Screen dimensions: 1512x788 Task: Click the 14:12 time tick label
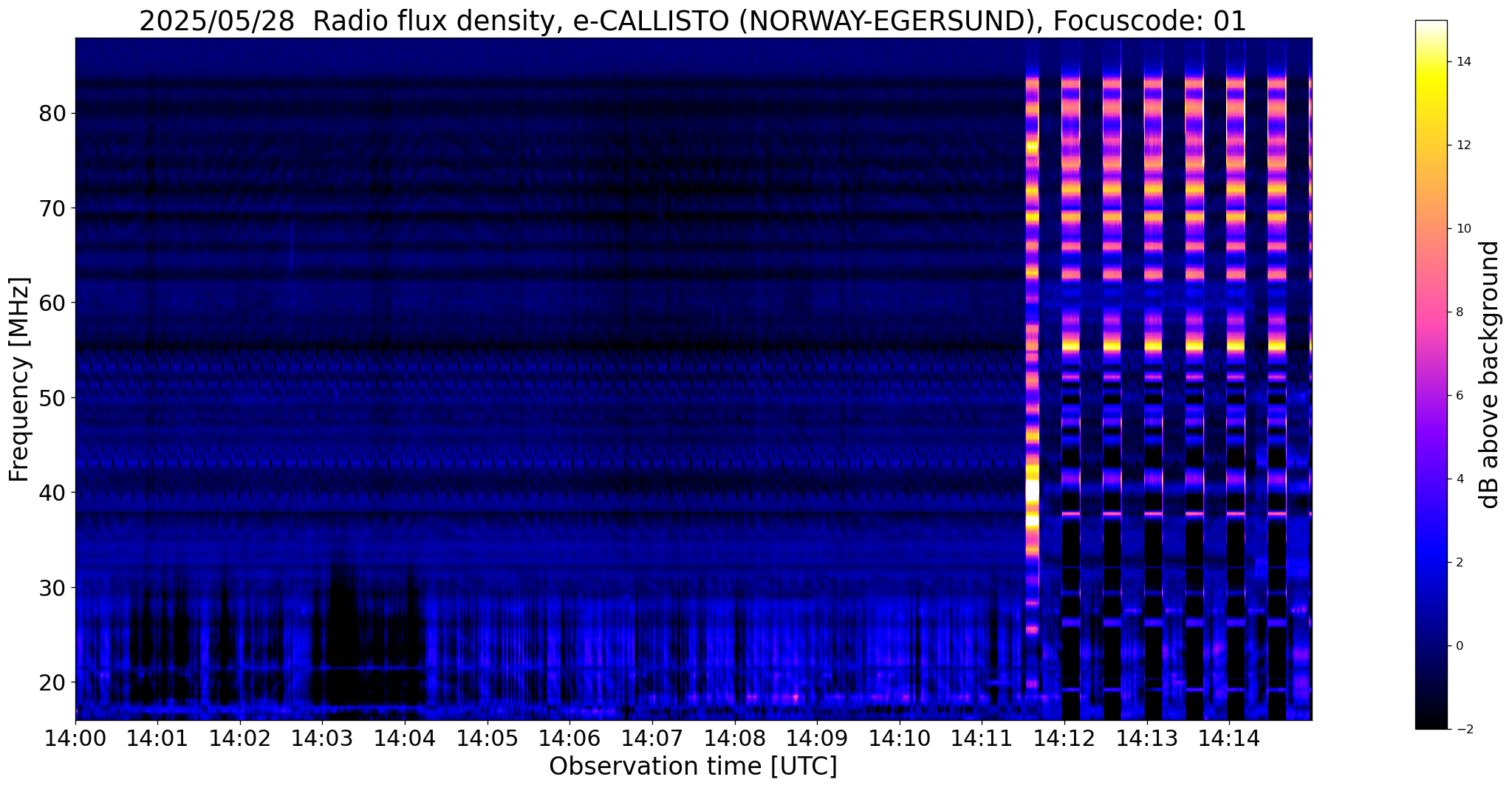click(x=1064, y=738)
